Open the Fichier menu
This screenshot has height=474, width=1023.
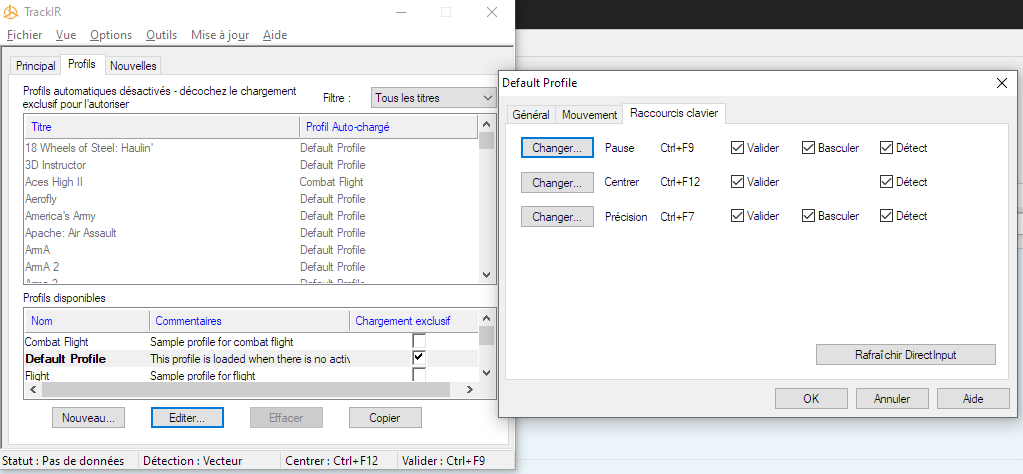(24, 35)
